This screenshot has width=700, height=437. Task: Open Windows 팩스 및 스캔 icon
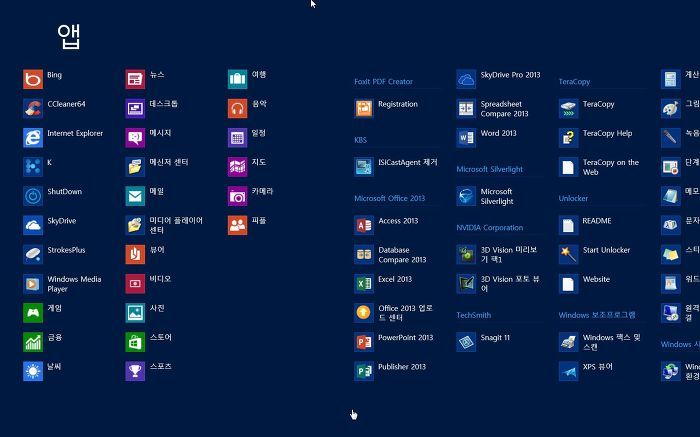click(x=568, y=342)
